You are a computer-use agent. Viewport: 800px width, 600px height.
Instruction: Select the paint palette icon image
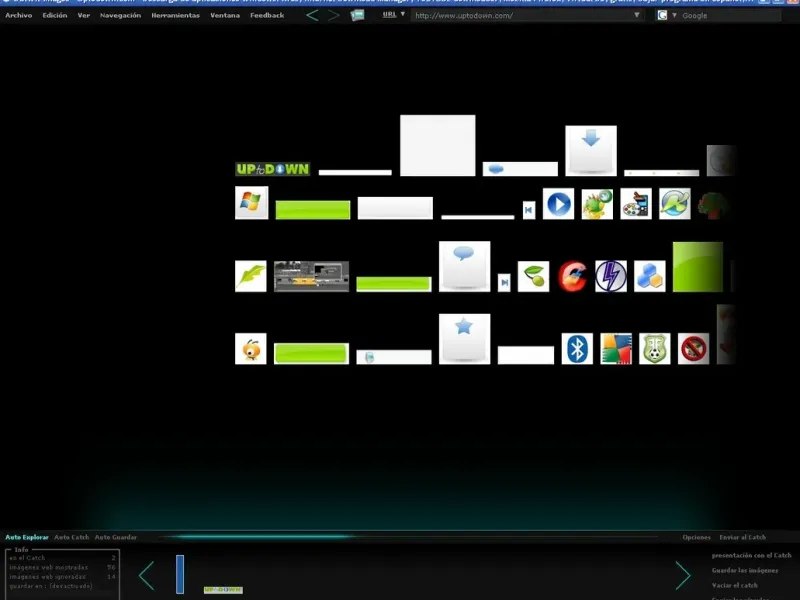(x=636, y=204)
